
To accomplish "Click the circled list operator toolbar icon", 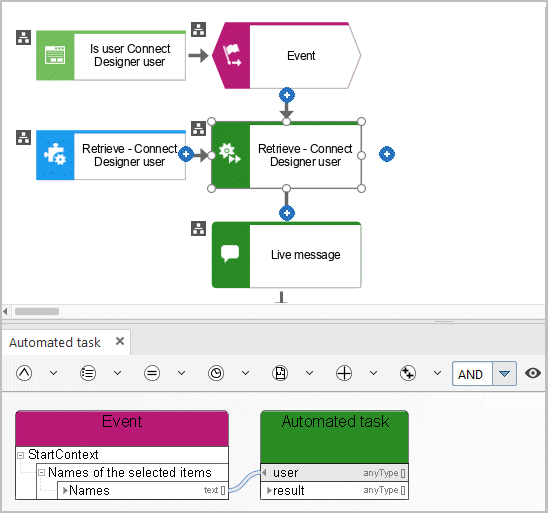I will point(88,373).
